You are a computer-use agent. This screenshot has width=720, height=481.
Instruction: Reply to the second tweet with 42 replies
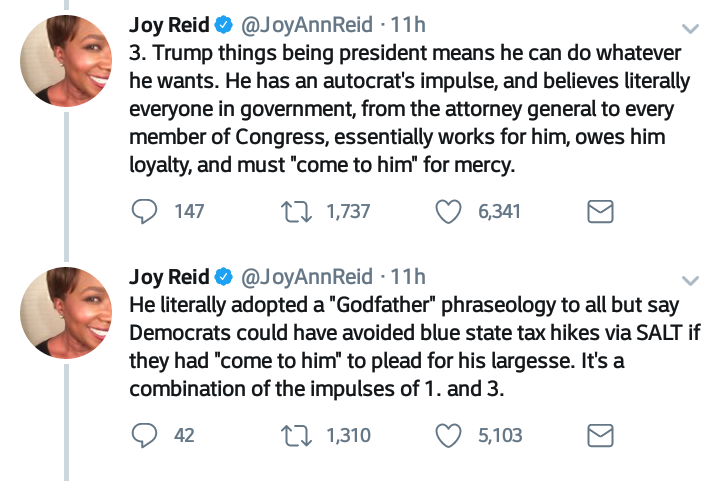(x=146, y=435)
